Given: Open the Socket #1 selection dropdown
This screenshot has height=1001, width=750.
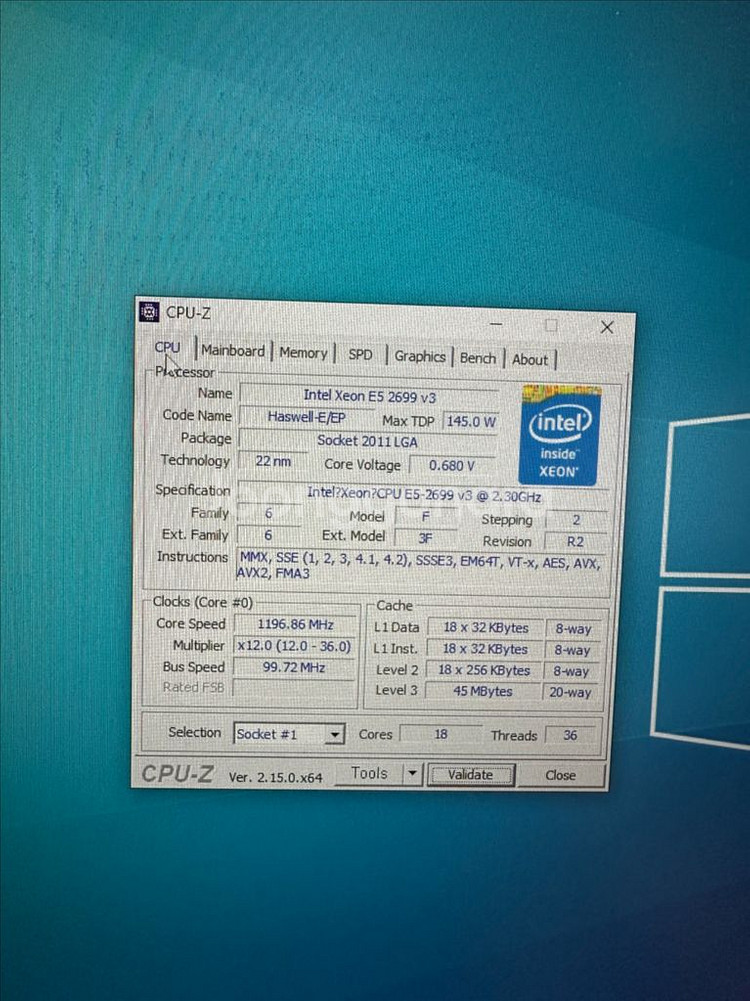Looking at the screenshot, I should click(x=289, y=734).
